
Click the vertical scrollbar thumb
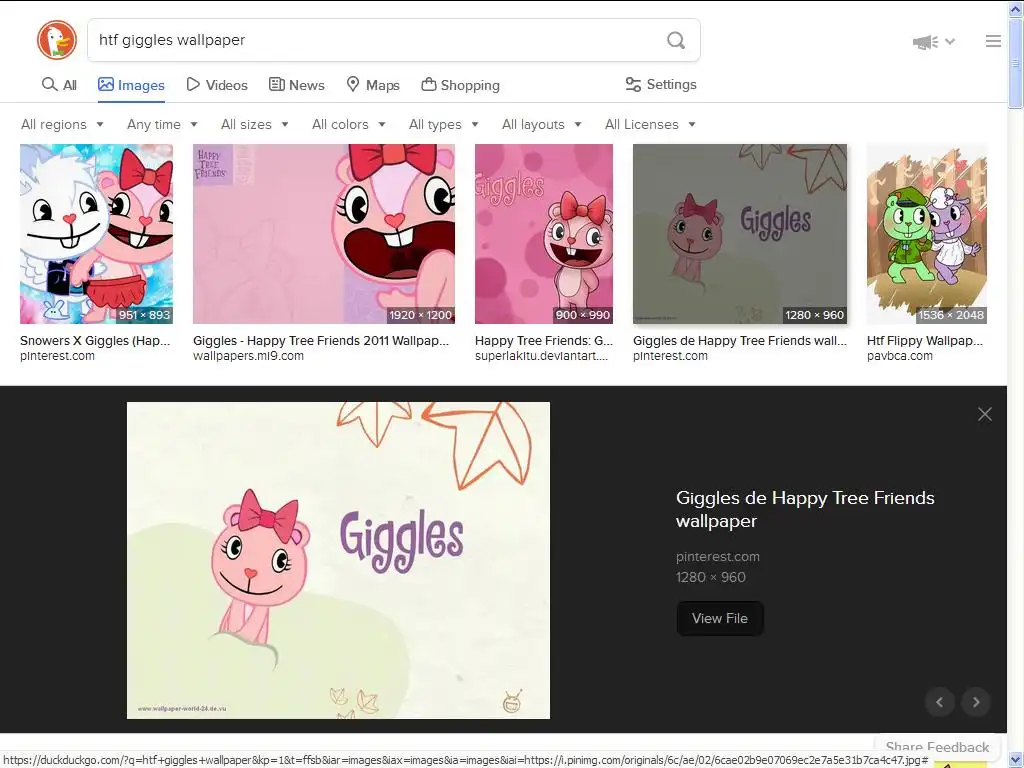(x=1016, y=64)
